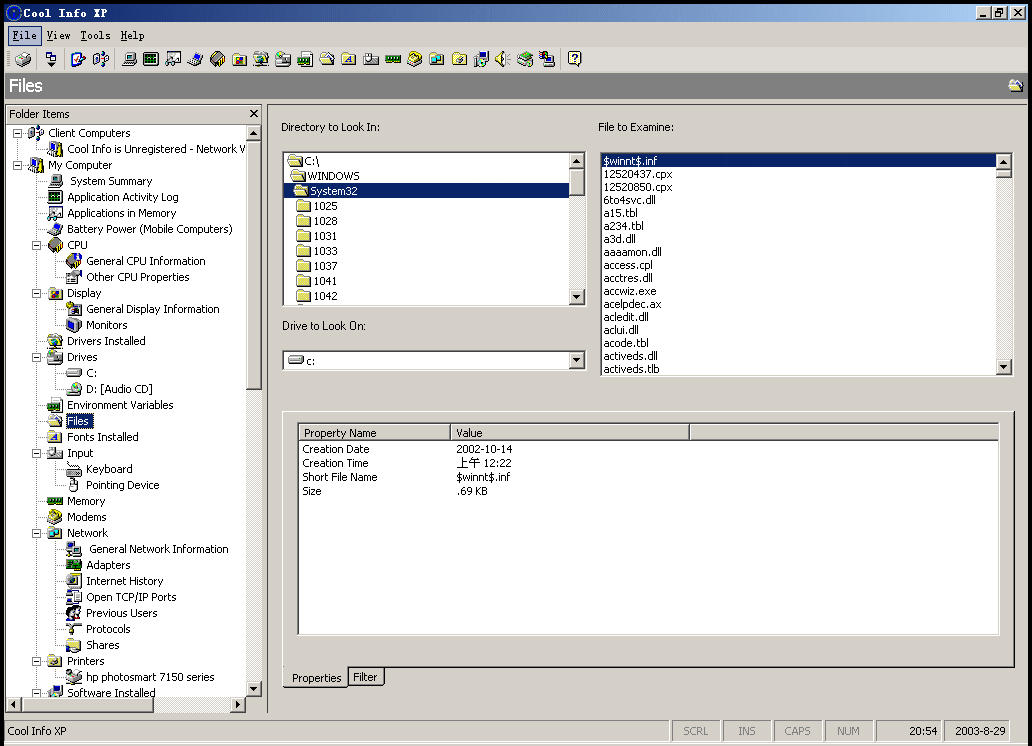1032x746 pixels.
Task: Select Fonts Installed in the tree
Action: (103, 437)
